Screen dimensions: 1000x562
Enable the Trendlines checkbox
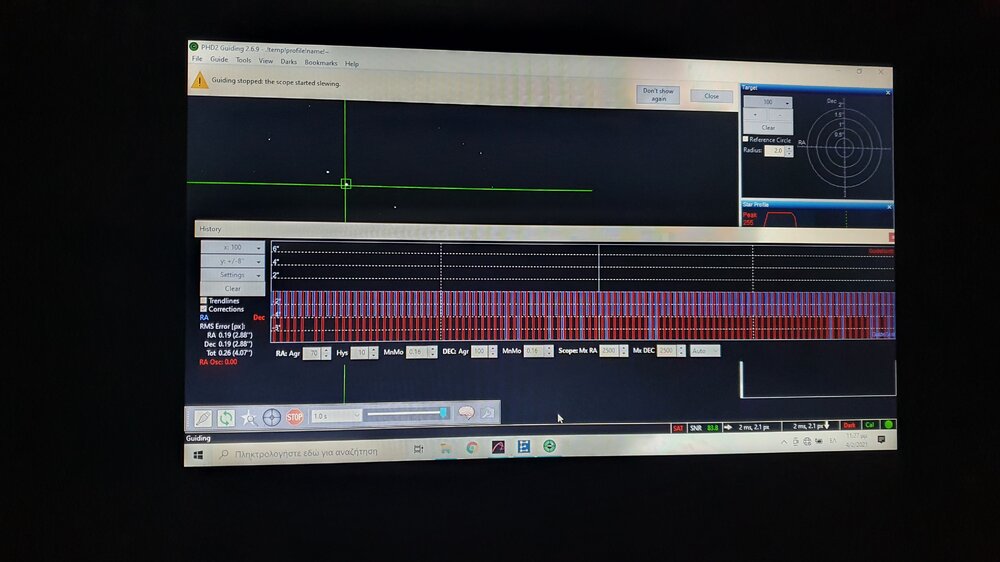click(204, 300)
